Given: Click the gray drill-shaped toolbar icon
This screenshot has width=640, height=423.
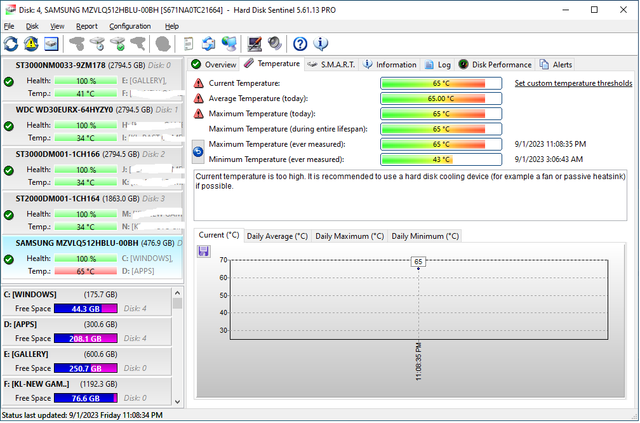Looking at the screenshot, I should [x=138, y=44].
